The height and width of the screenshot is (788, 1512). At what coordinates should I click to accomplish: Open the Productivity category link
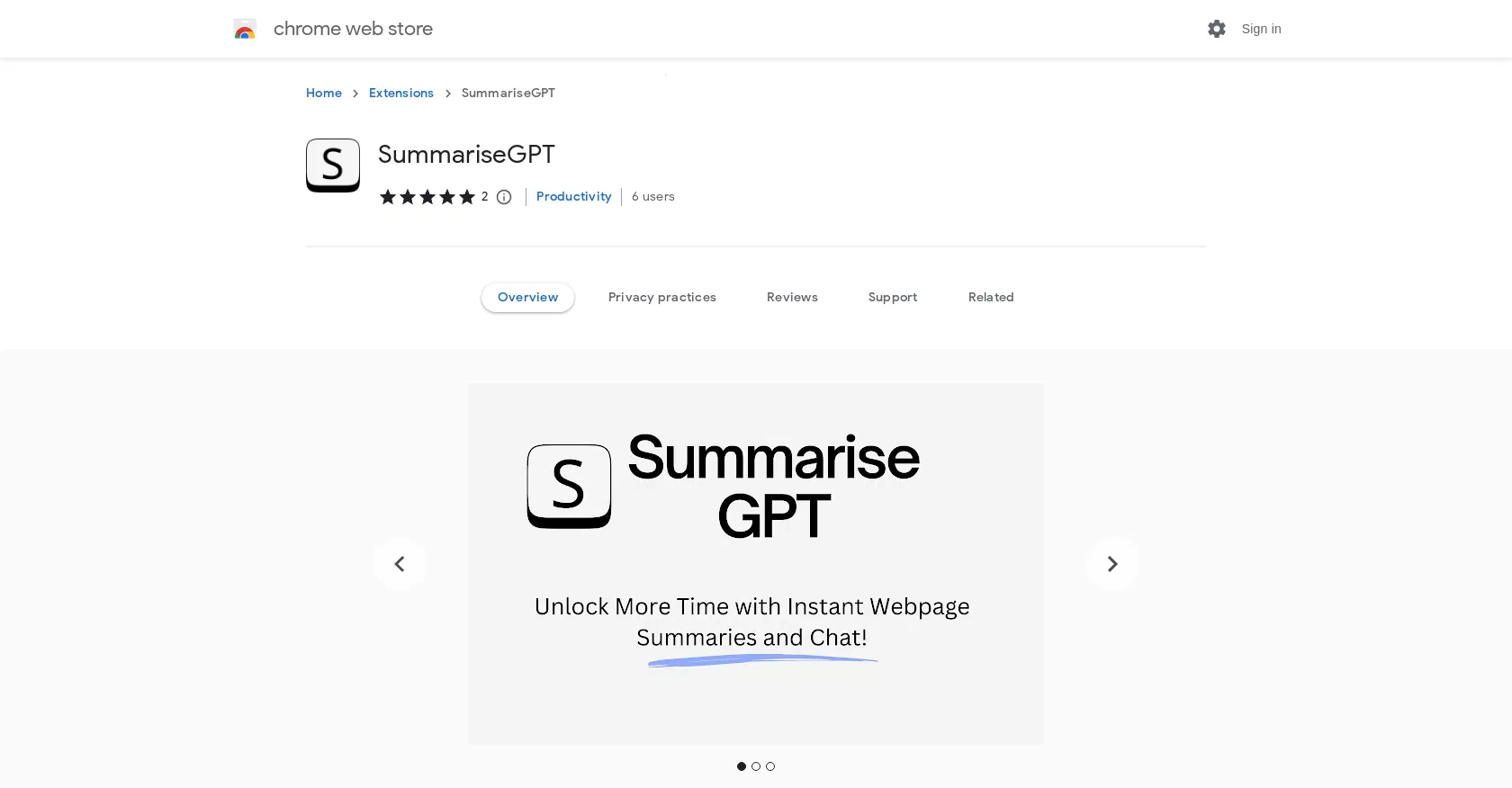click(x=573, y=197)
